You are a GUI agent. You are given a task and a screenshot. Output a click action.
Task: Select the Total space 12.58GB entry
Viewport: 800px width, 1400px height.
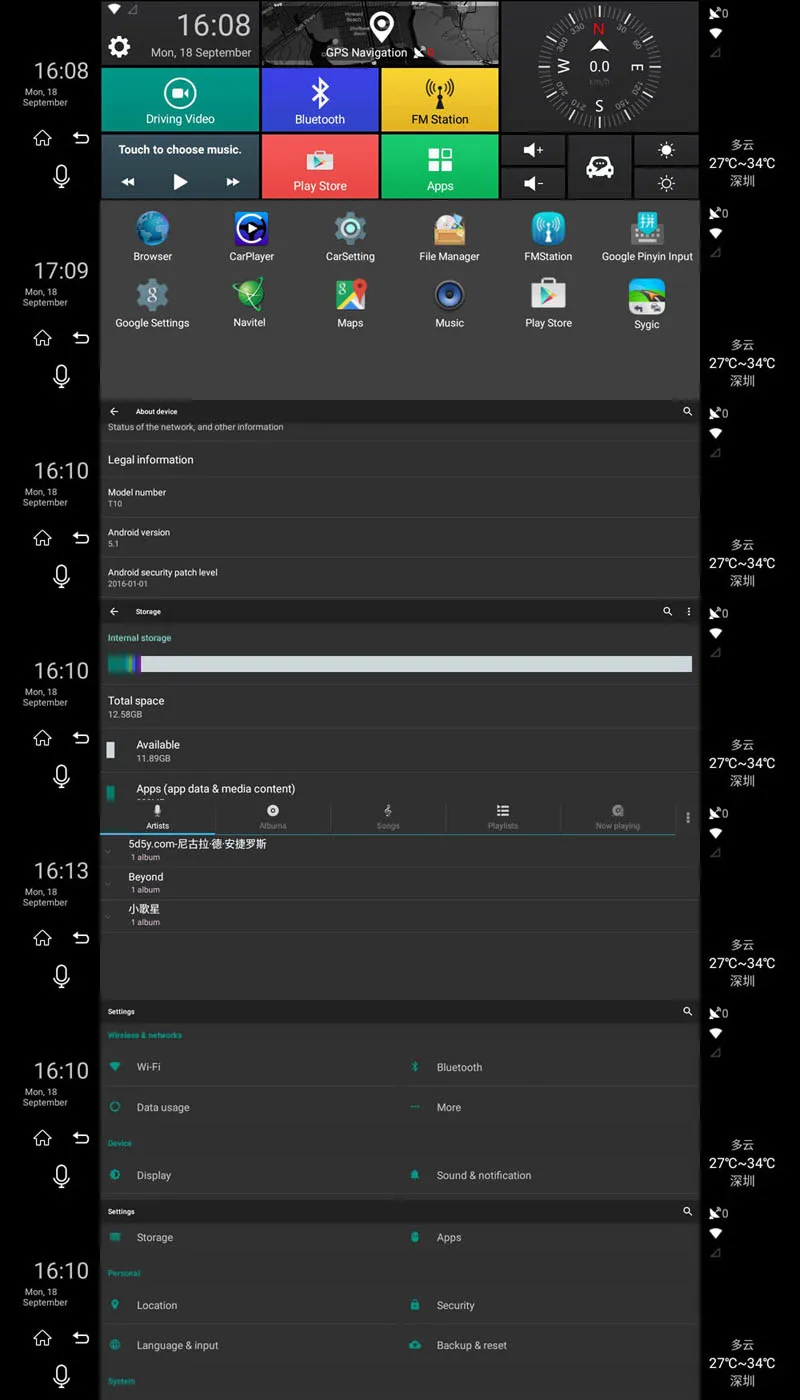point(399,707)
